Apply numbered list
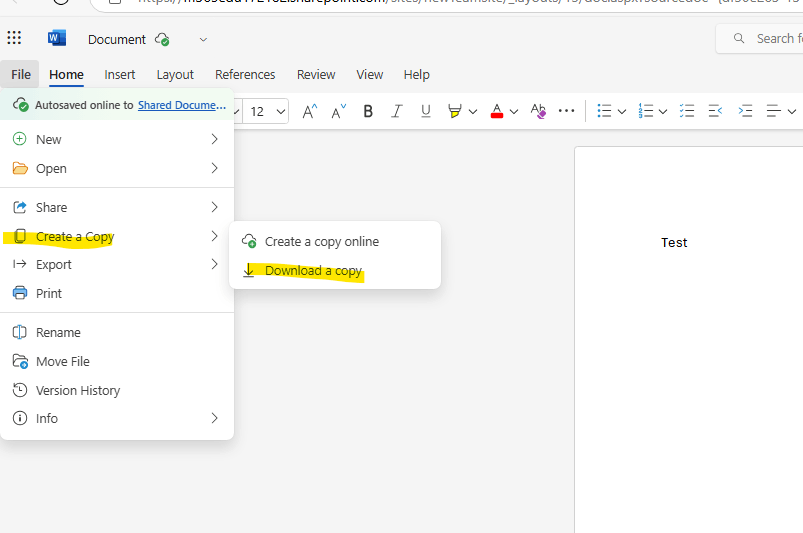Viewport: 803px width, 533px height. pyautogui.click(x=645, y=111)
